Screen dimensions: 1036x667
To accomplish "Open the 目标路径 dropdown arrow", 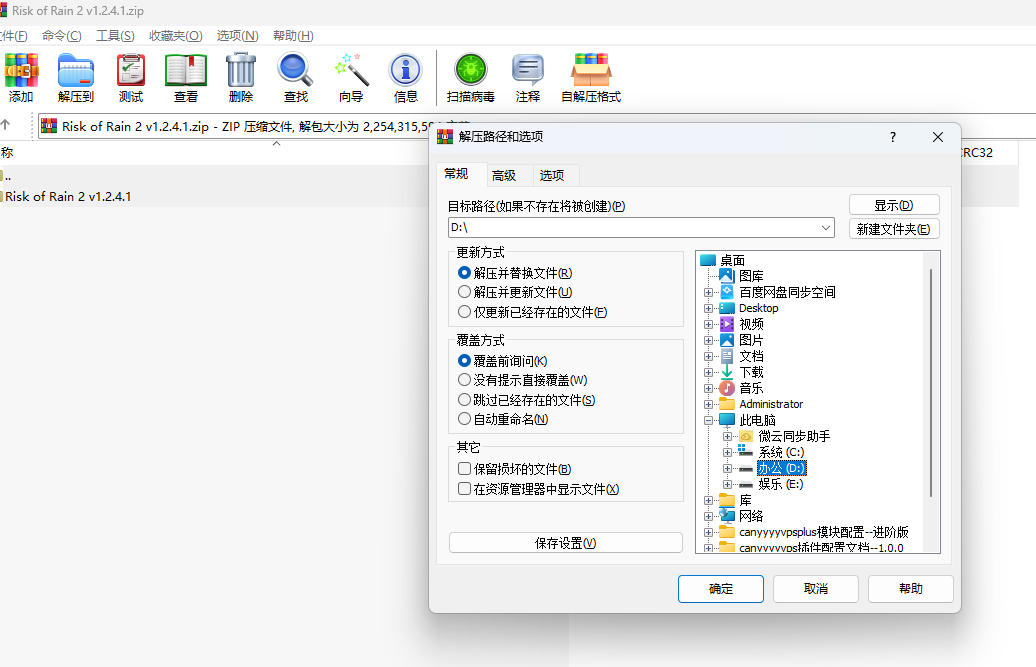I will click(826, 228).
